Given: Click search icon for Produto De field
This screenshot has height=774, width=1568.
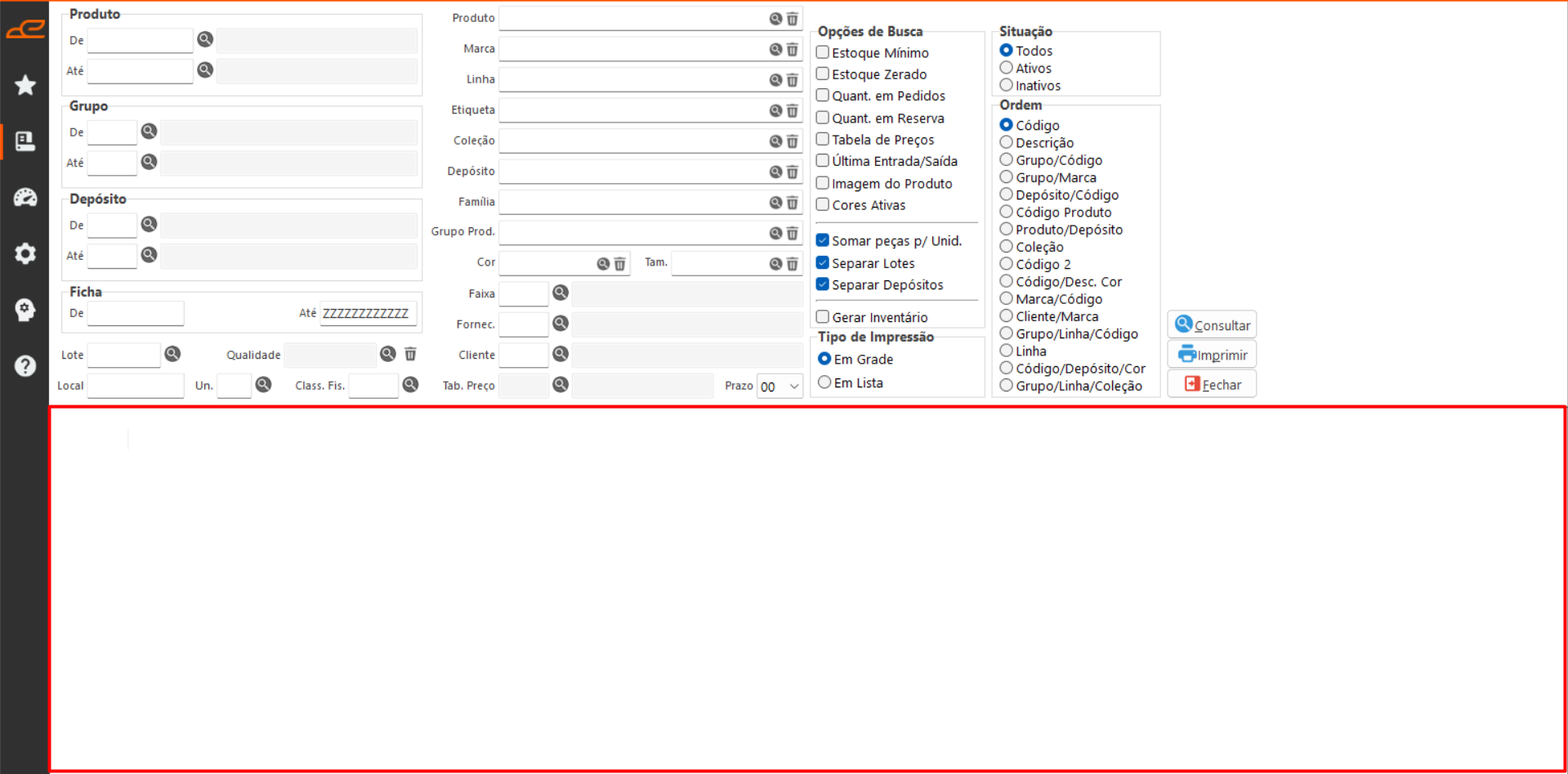Looking at the screenshot, I should pyautogui.click(x=205, y=39).
